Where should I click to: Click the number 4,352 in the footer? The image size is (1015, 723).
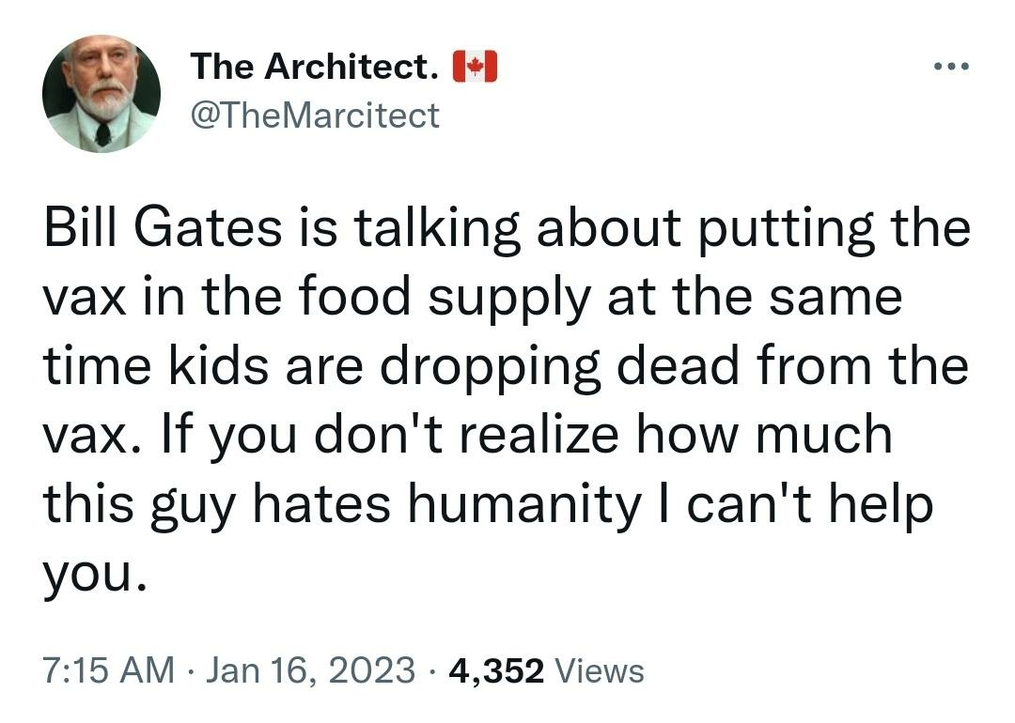[496, 670]
